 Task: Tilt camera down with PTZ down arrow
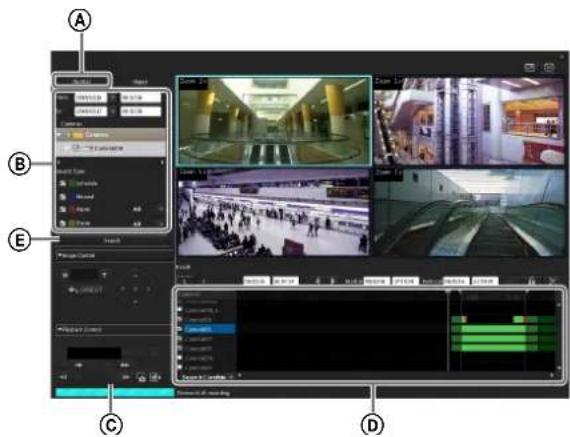(135, 302)
